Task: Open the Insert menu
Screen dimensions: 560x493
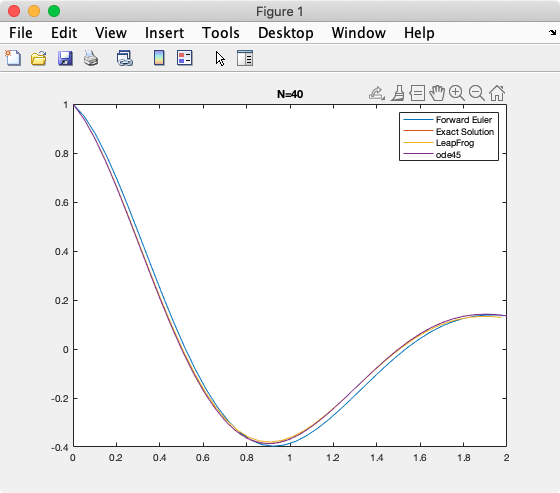Action: (x=164, y=33)
